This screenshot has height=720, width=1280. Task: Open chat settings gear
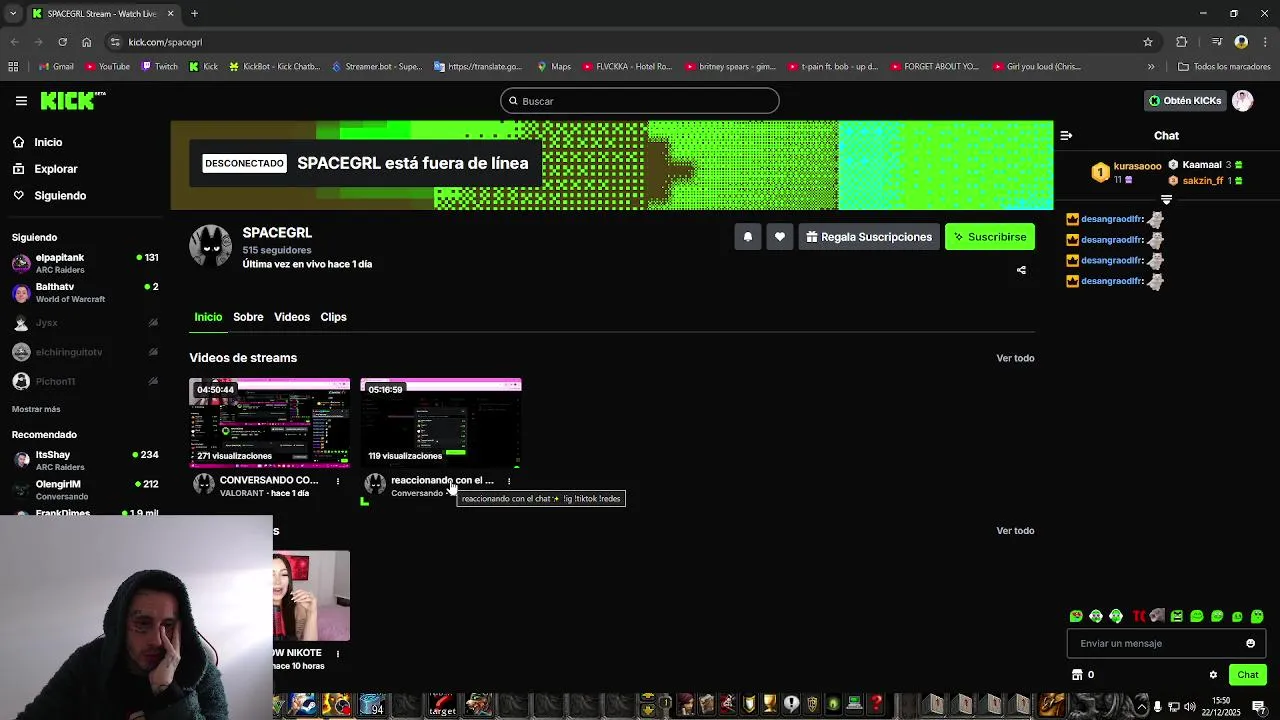(x=1213, y=675)
